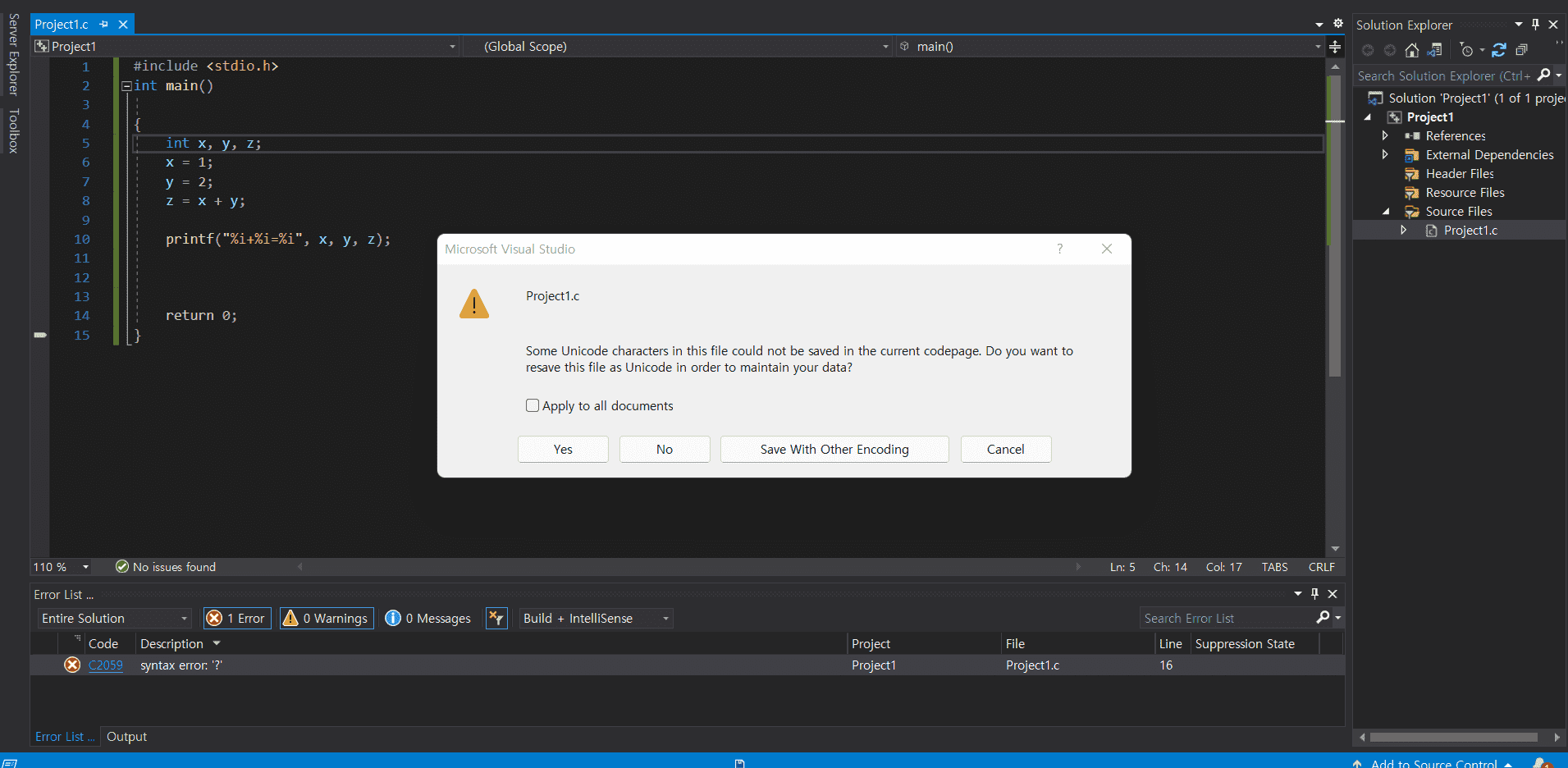The height and width of the screenshot is (768, 1568).
Task: Expand the Project1.c tree node arrow
Action: pyautogui.click(x=1404, y=230)
